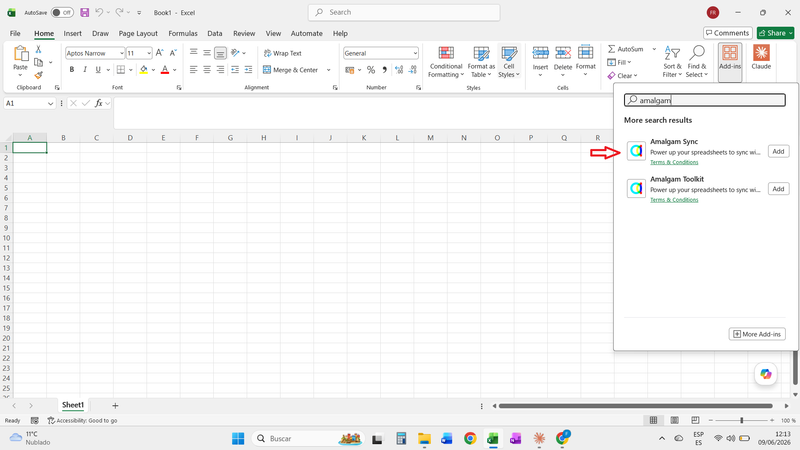Add the Amalgam Sync add-in

coord(778,152)
